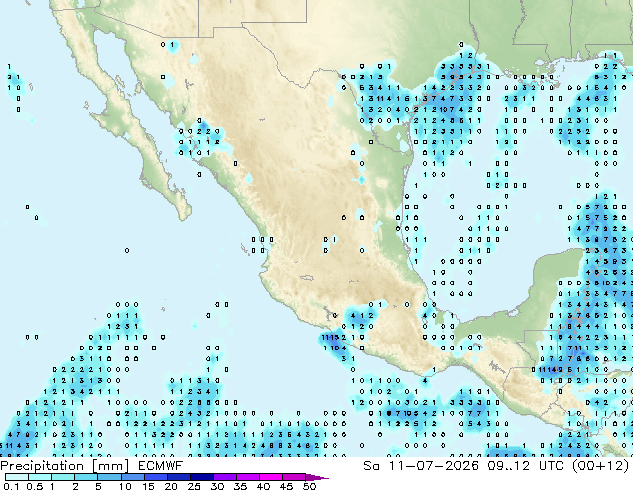Select the "09..12" time range text

coord(509,466)
